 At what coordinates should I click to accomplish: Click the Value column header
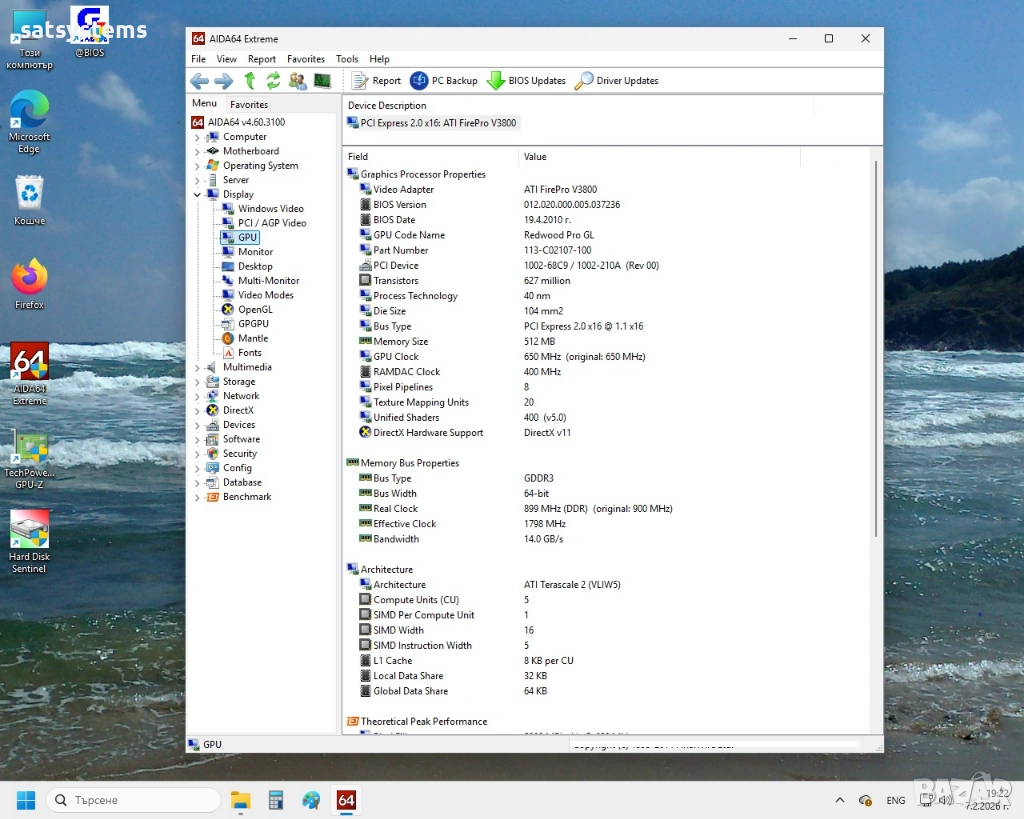(x=536, y=157)
